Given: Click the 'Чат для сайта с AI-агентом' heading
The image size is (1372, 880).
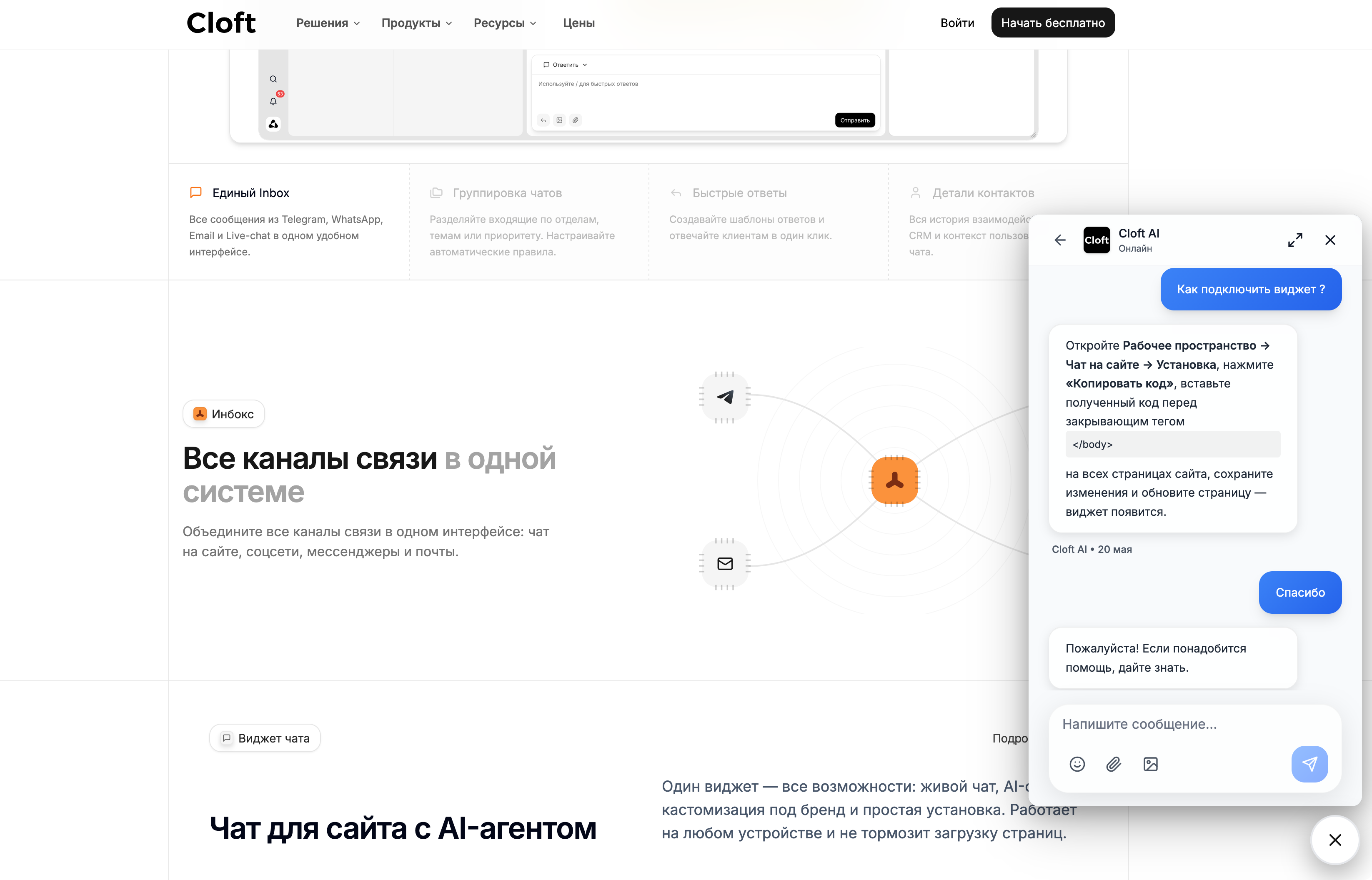Looking at the screenshot, I should pos(403,828).
